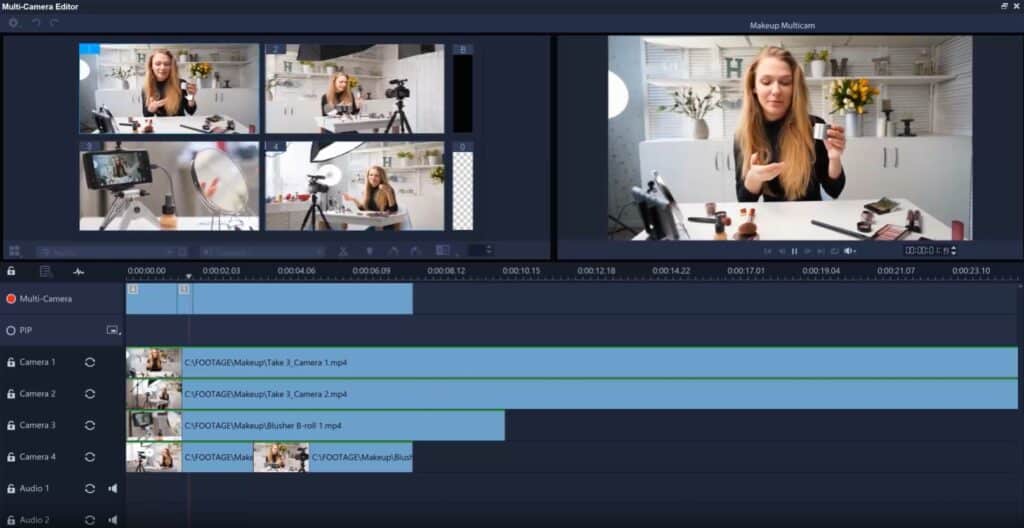Switch to camera 4 preview thumbnail
This screenshot has width=1024, height=528.
pos(355,186)
